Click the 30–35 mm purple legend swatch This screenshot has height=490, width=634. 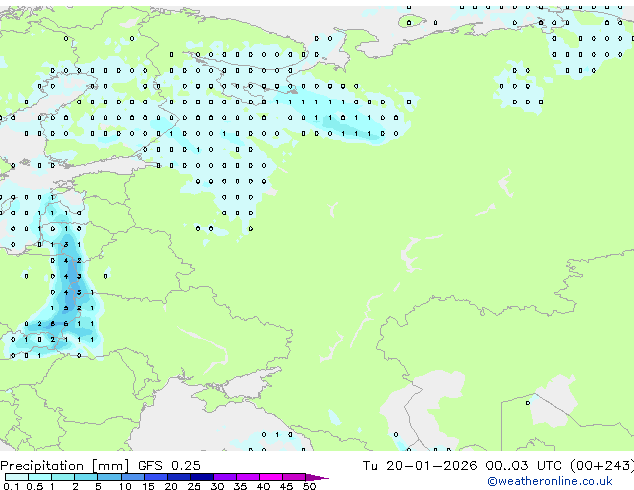tap(225, 477)
